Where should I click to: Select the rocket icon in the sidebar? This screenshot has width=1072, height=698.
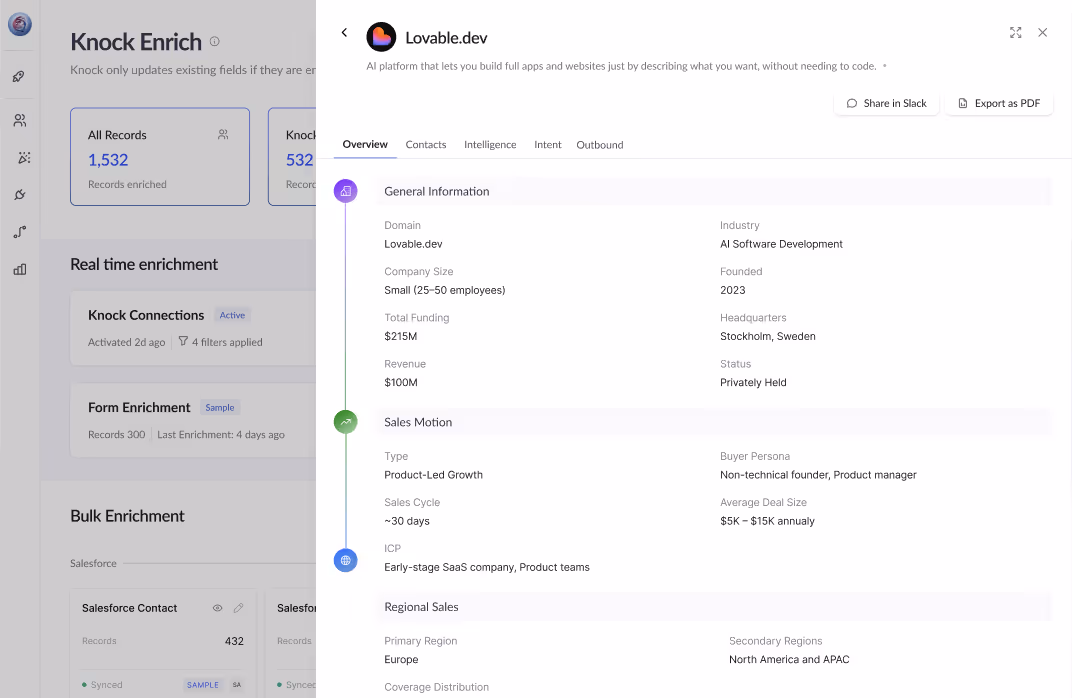(x=19, y=76)
